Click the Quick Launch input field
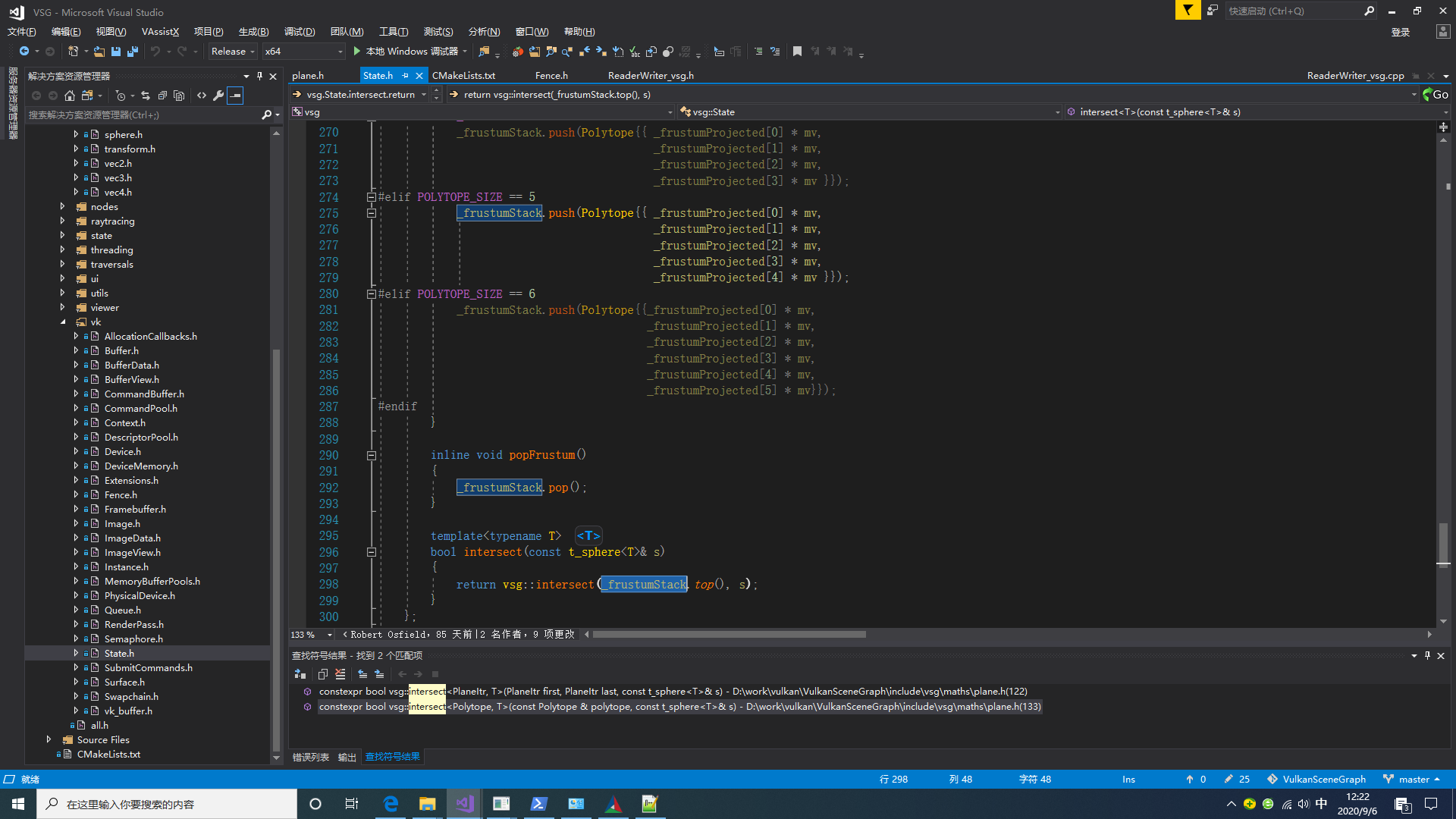This screenshot has height=819, width=1456. [1293, 11]
